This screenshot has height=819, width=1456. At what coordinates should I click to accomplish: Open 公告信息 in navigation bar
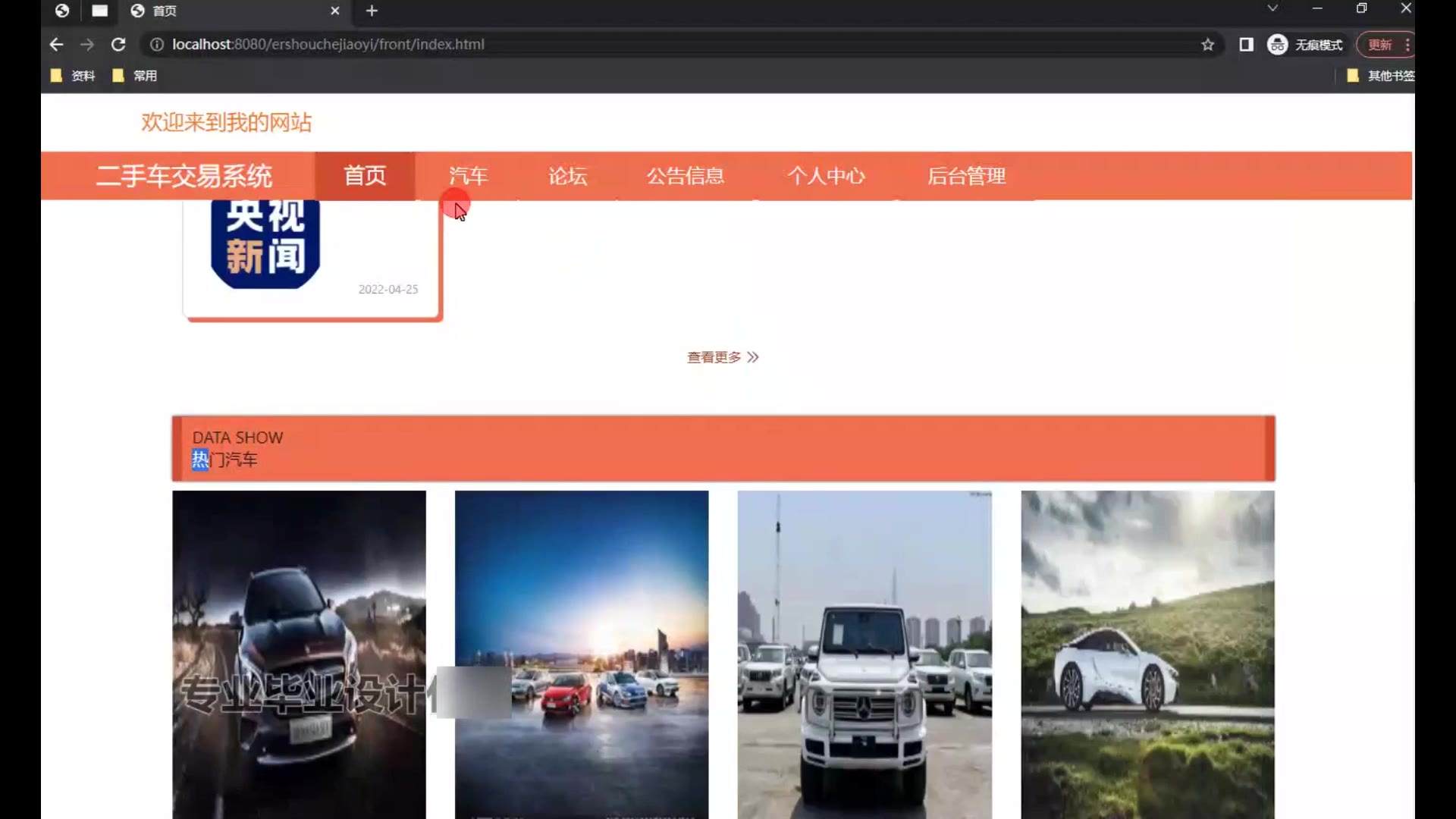(685, 176)
